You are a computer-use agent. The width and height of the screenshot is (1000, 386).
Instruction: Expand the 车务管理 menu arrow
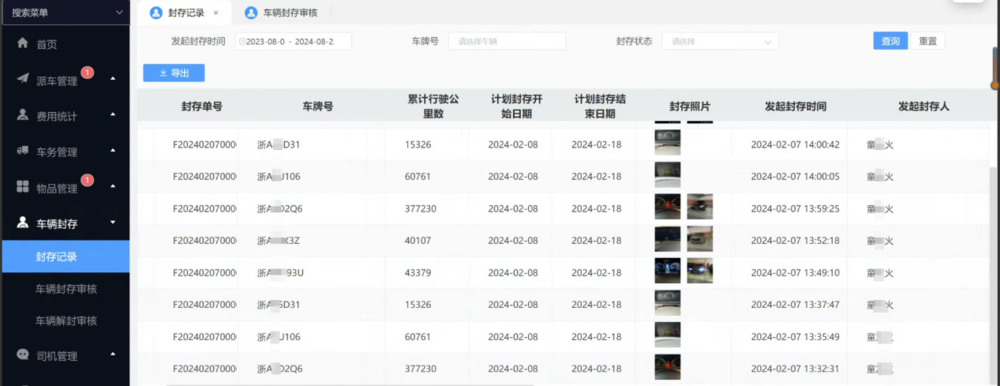113,151
